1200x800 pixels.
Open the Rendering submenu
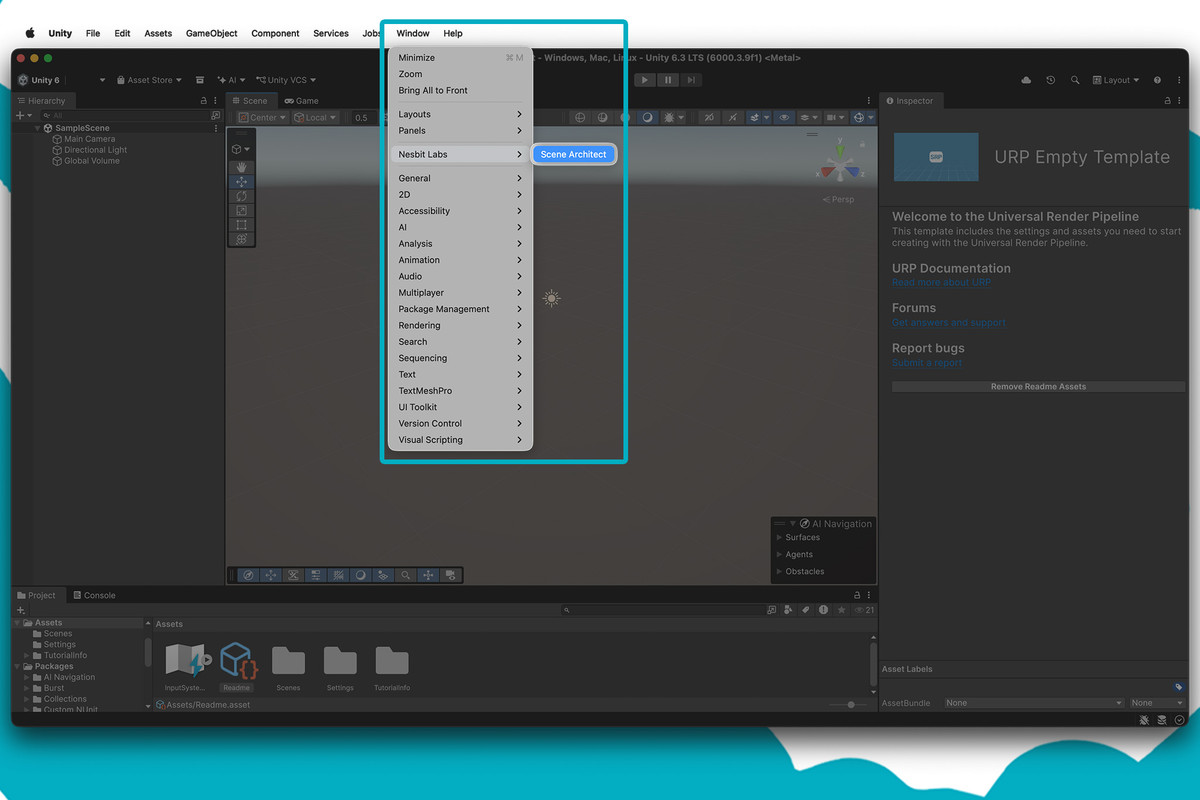[460, 325]
